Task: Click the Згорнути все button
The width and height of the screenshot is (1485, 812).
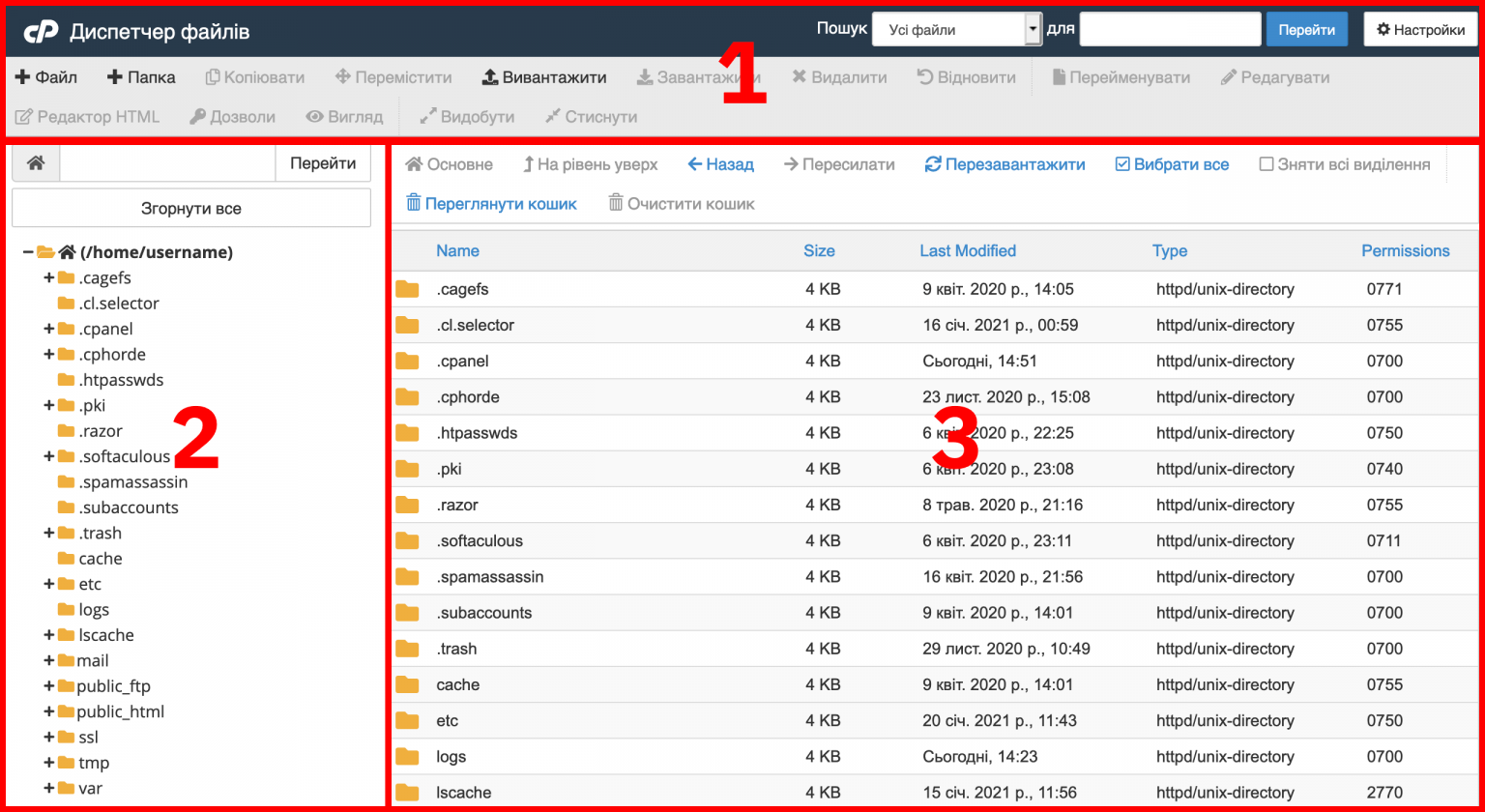Action: (x=190, y=207)
